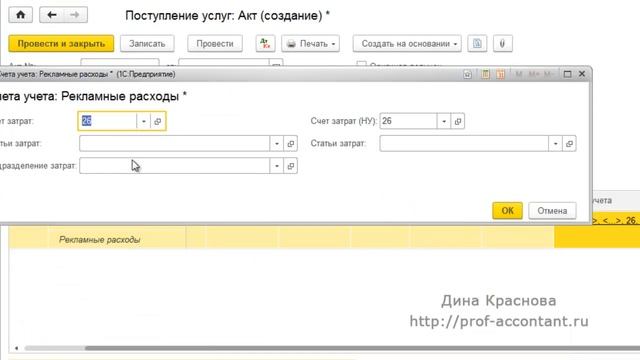Screen dimensions: 640x360
Task: Click the scroll-left arrow of table scrollbar
Action: pyautogui.click(x=16, y=348)
